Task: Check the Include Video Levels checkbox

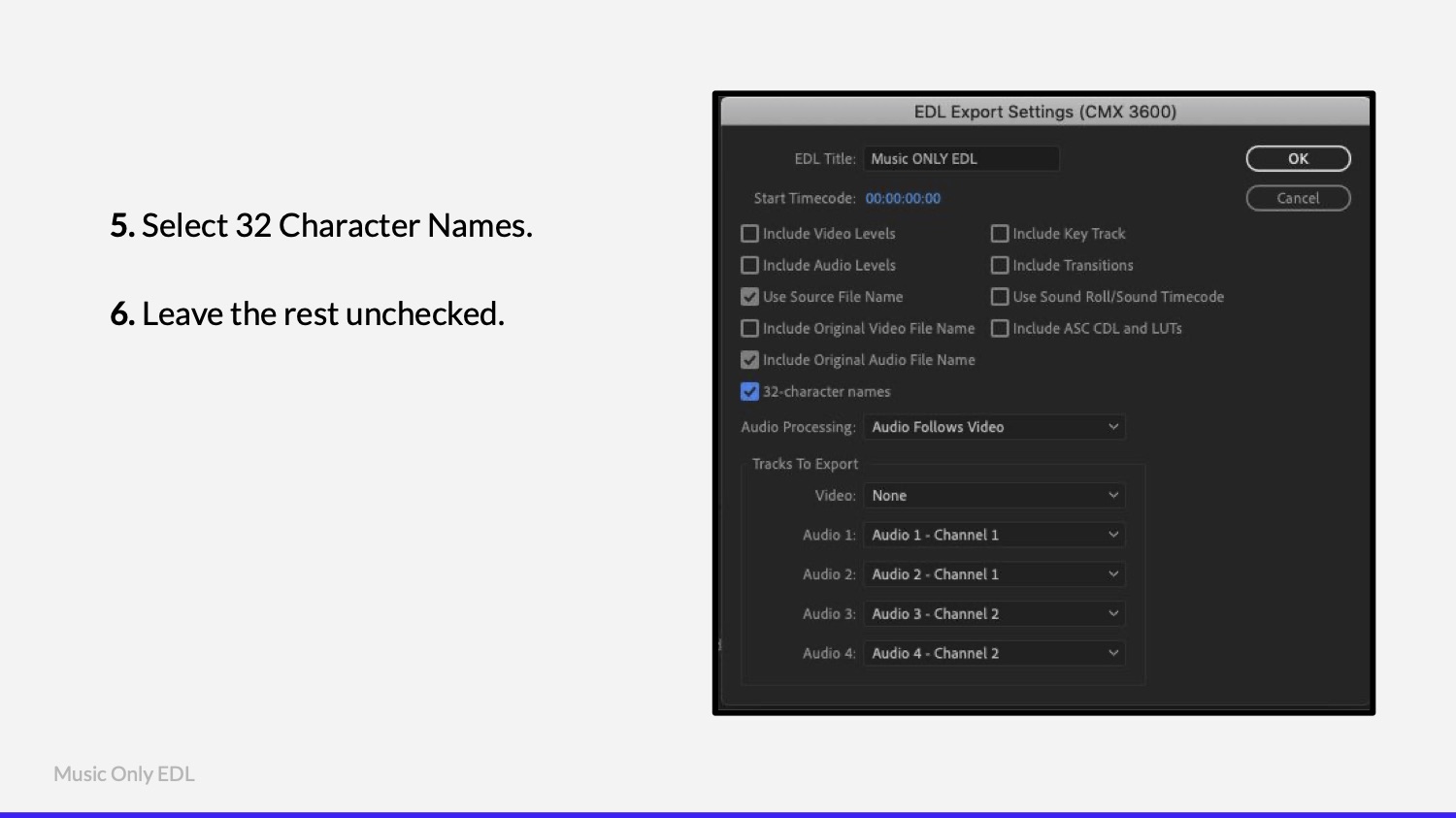Action: [749, 234]
